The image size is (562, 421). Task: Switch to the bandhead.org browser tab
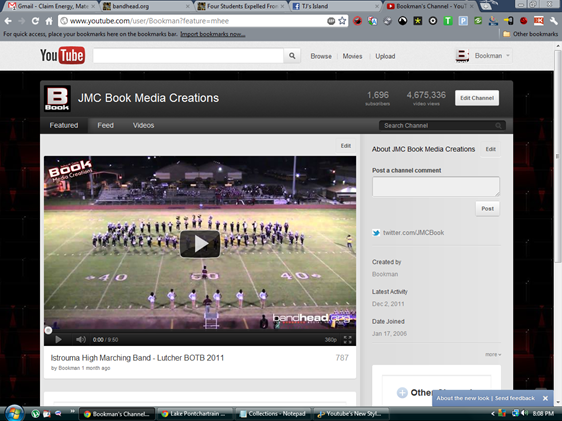[145, 6]
